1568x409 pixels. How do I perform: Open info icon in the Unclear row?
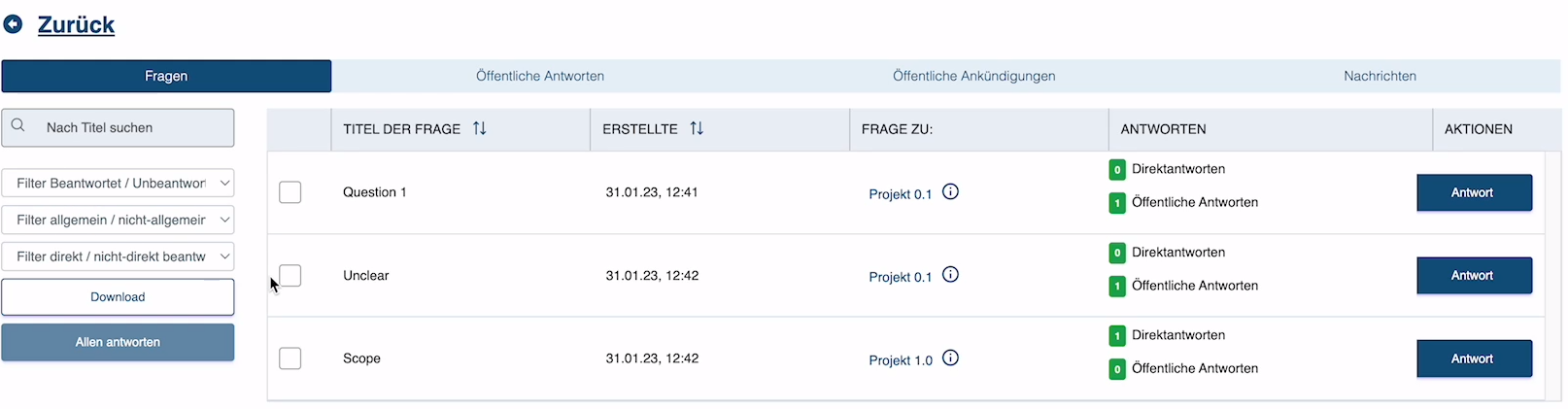point(951,275)
